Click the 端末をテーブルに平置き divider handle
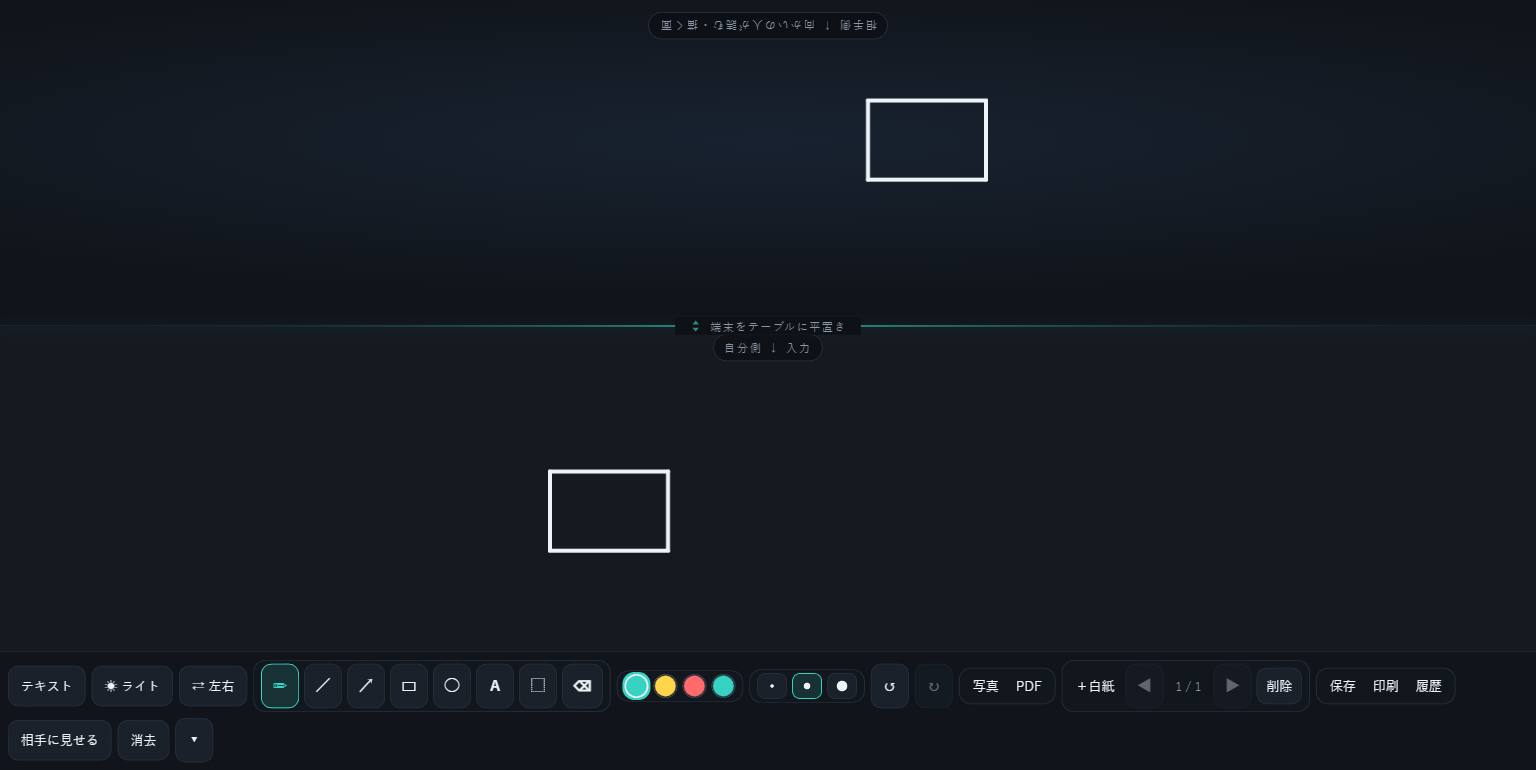1536x770 pixels. (x=768, y=326)
